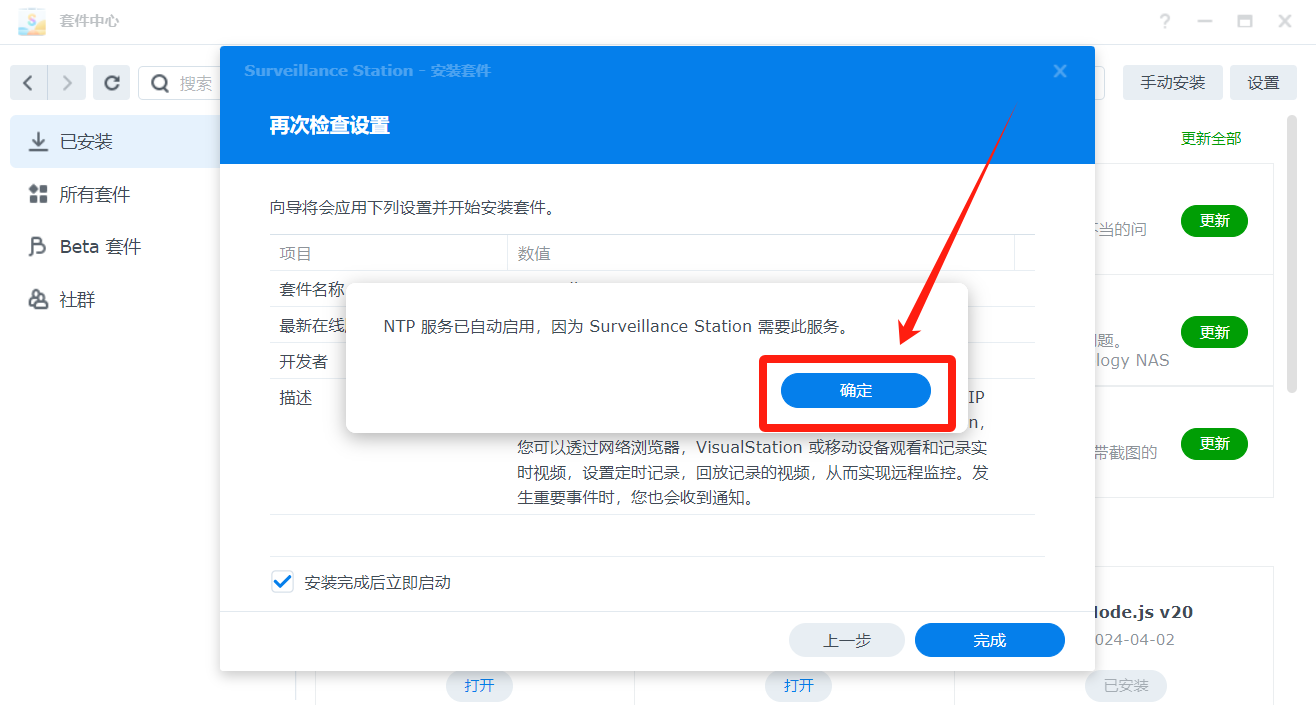Click the 手动安装 button
1316x716 pixels.
[1172, 83]
